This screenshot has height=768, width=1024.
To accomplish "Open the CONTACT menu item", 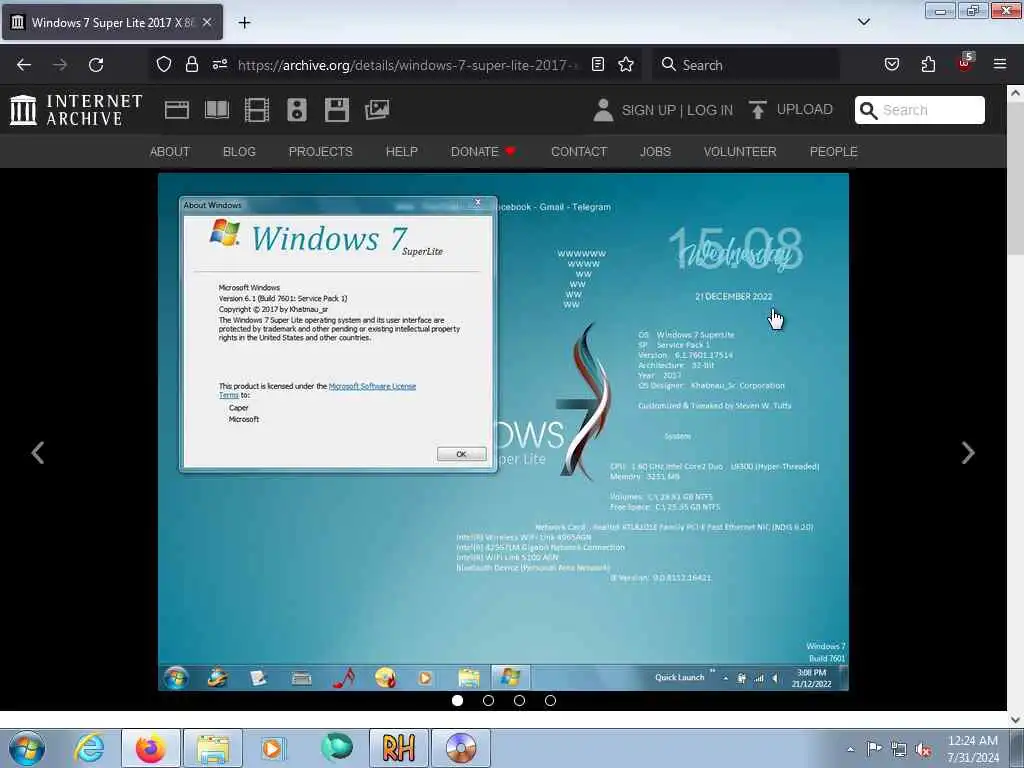I will click(x=579, y=152).
